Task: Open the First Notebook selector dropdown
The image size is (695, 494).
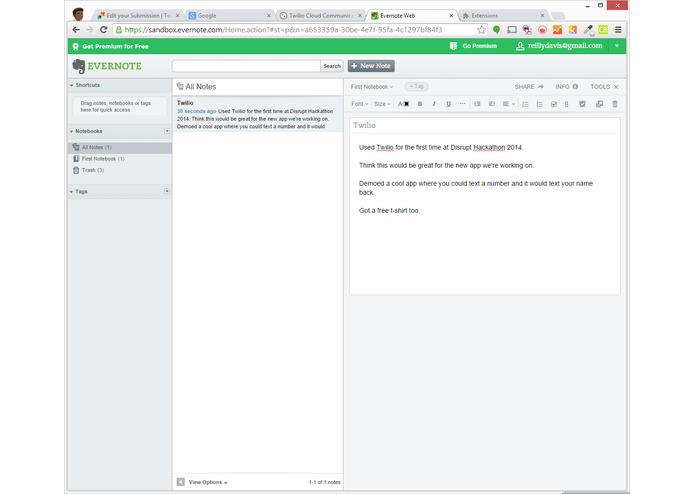Action: point(372,87)
